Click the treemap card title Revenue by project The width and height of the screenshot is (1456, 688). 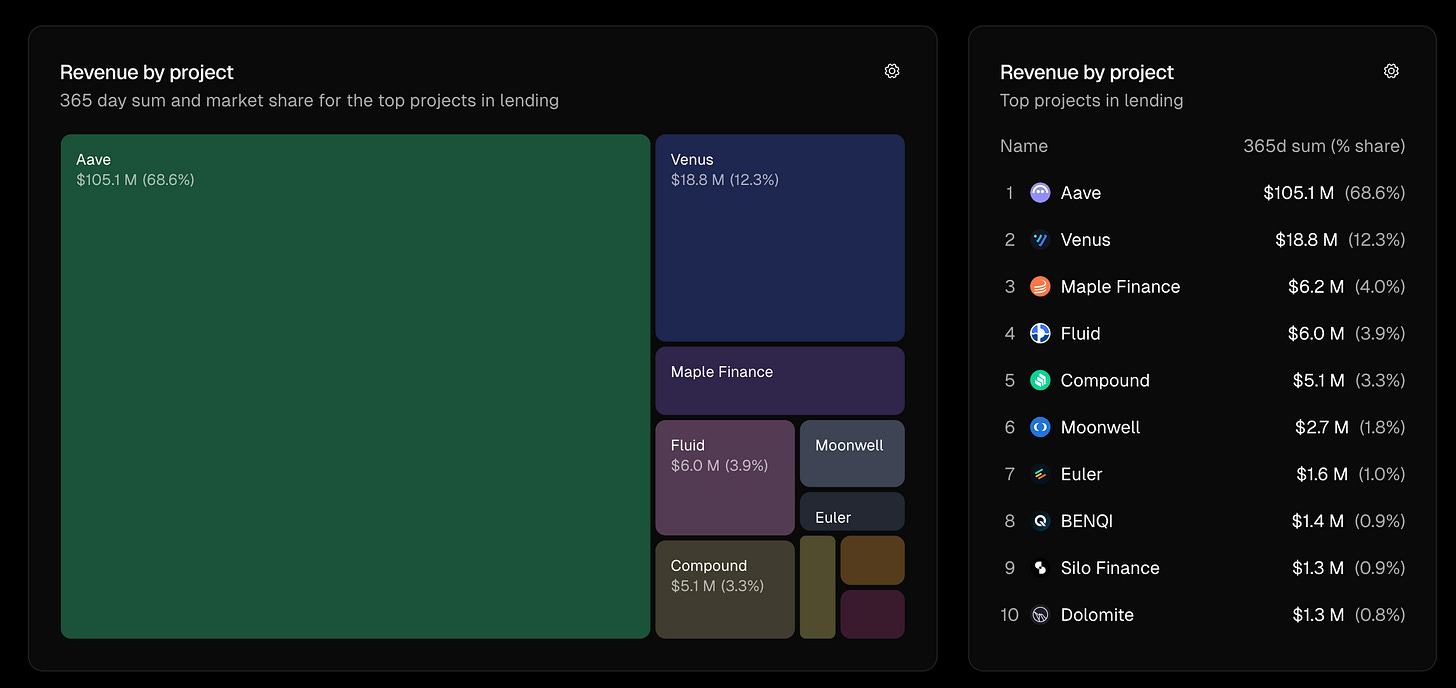[x=147, y=72]
